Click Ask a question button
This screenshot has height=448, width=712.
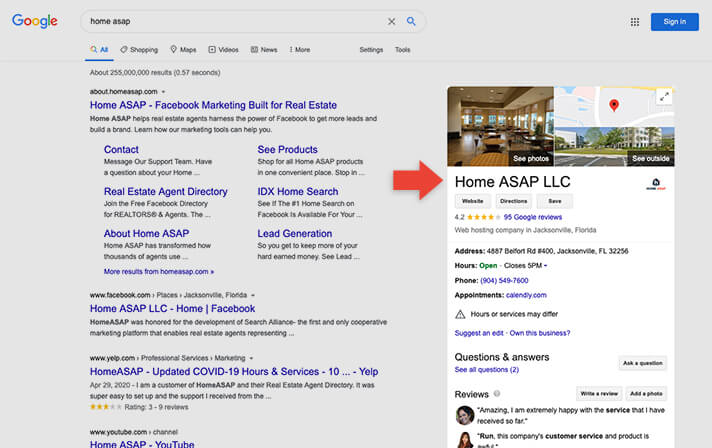coord(642,363)
